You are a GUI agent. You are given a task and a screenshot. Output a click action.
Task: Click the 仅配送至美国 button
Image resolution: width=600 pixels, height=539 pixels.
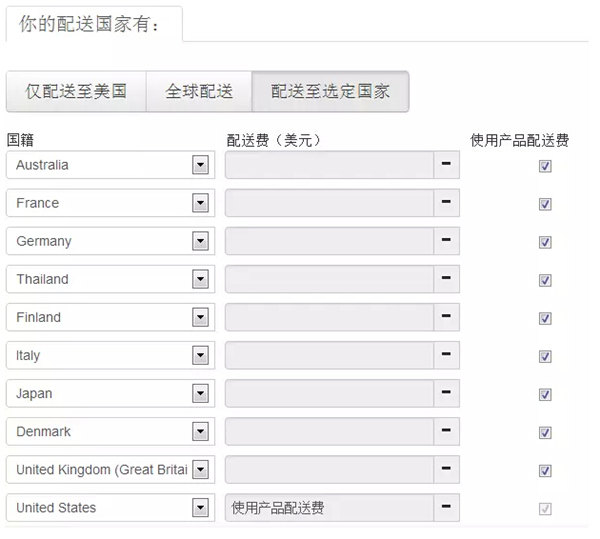76,92
